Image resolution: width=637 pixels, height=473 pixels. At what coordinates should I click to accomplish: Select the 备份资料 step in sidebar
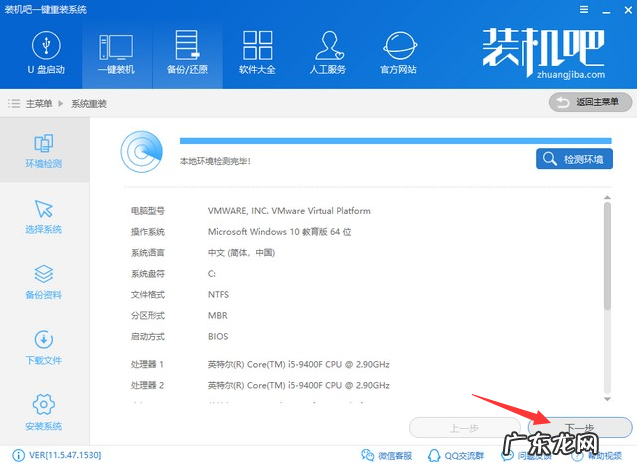click(x=44, y=282)
